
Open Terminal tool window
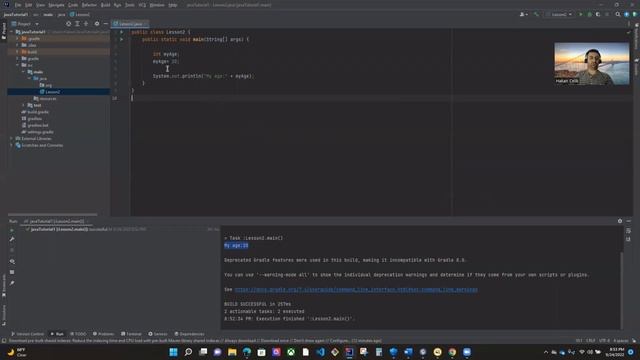point(131,334)
